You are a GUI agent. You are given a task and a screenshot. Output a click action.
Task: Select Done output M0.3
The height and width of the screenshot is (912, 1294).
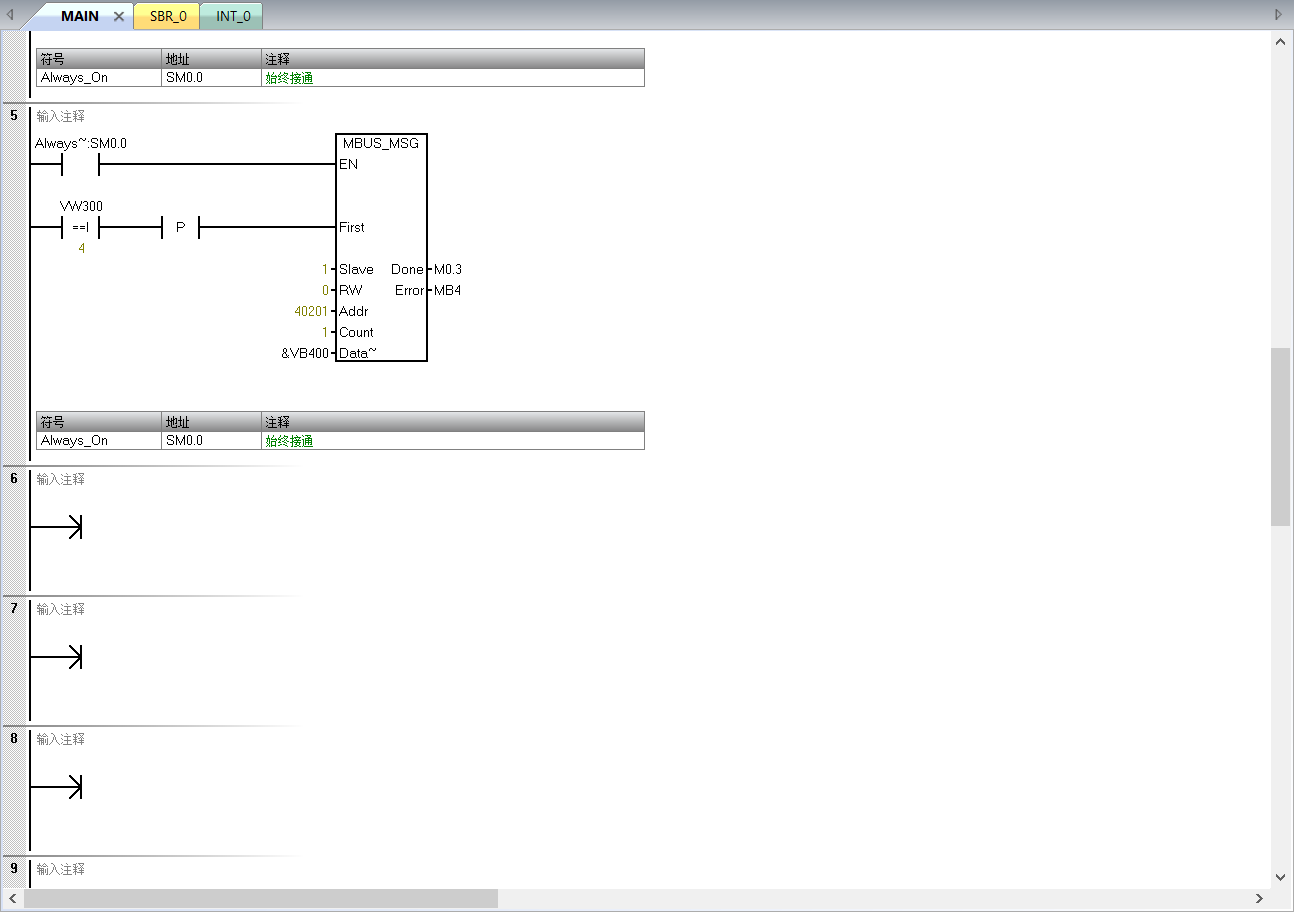(448, 269)
